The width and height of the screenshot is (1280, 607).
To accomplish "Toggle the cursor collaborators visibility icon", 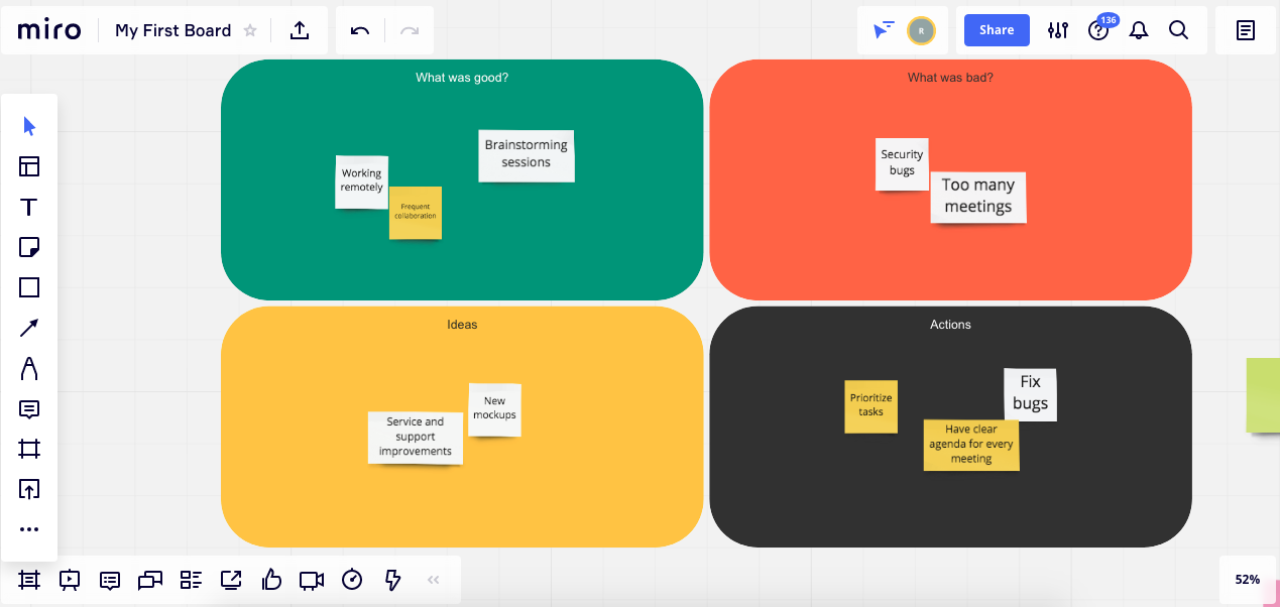I will click(882, 30).
